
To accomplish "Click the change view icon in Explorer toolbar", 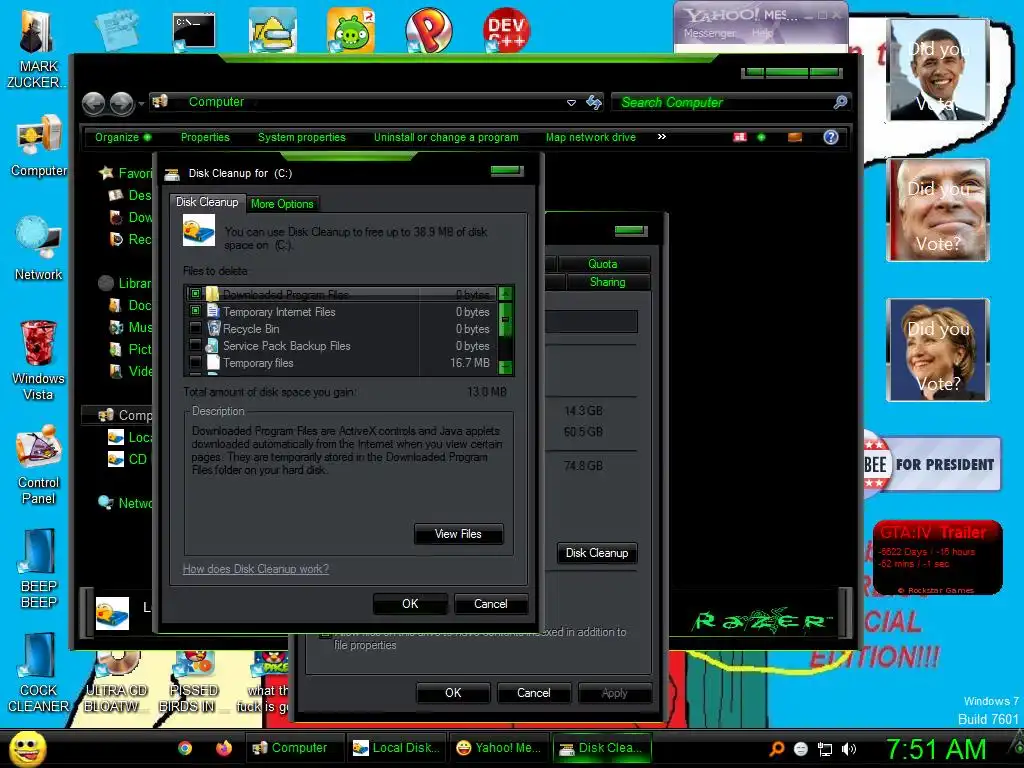I will pos(740,137).
